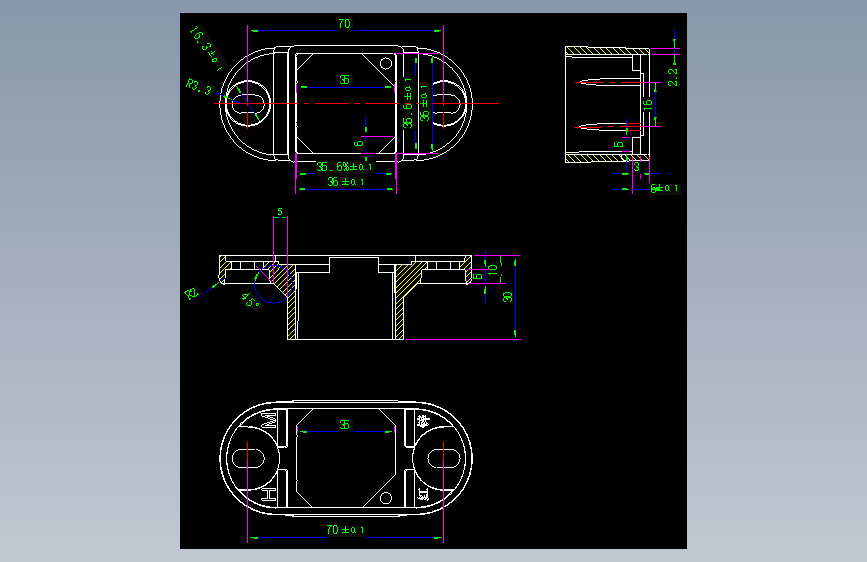
Task: Click the horizontal "36±0.1" dimension below the top view
Action: (x=346, y=181)
